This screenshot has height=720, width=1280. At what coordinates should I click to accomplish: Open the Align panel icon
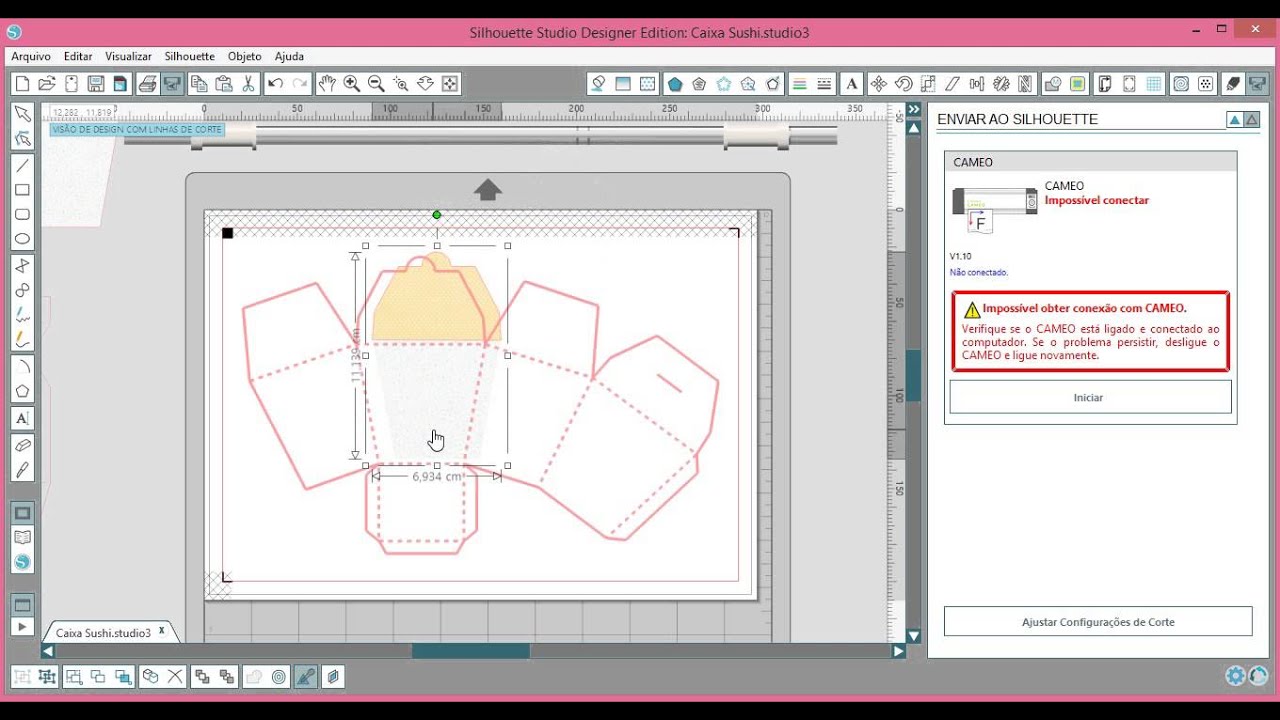[977, 84]
